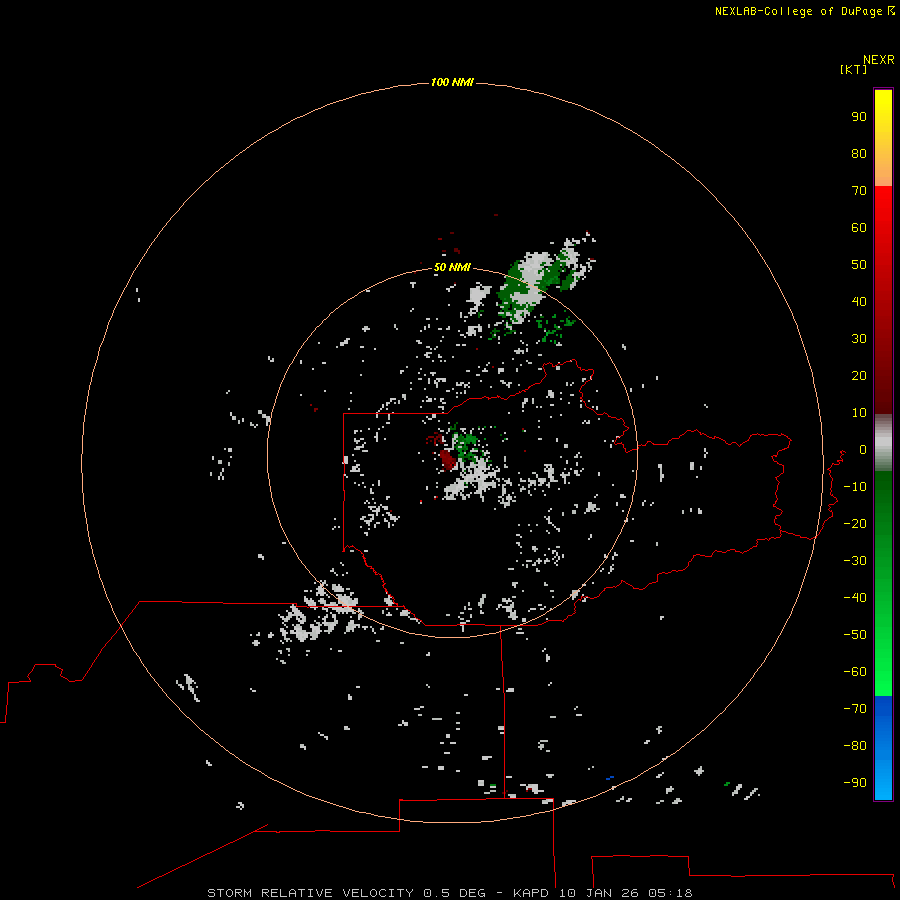
Task: Click the 60 value on velocity scale
Action: tap(859, 228)
